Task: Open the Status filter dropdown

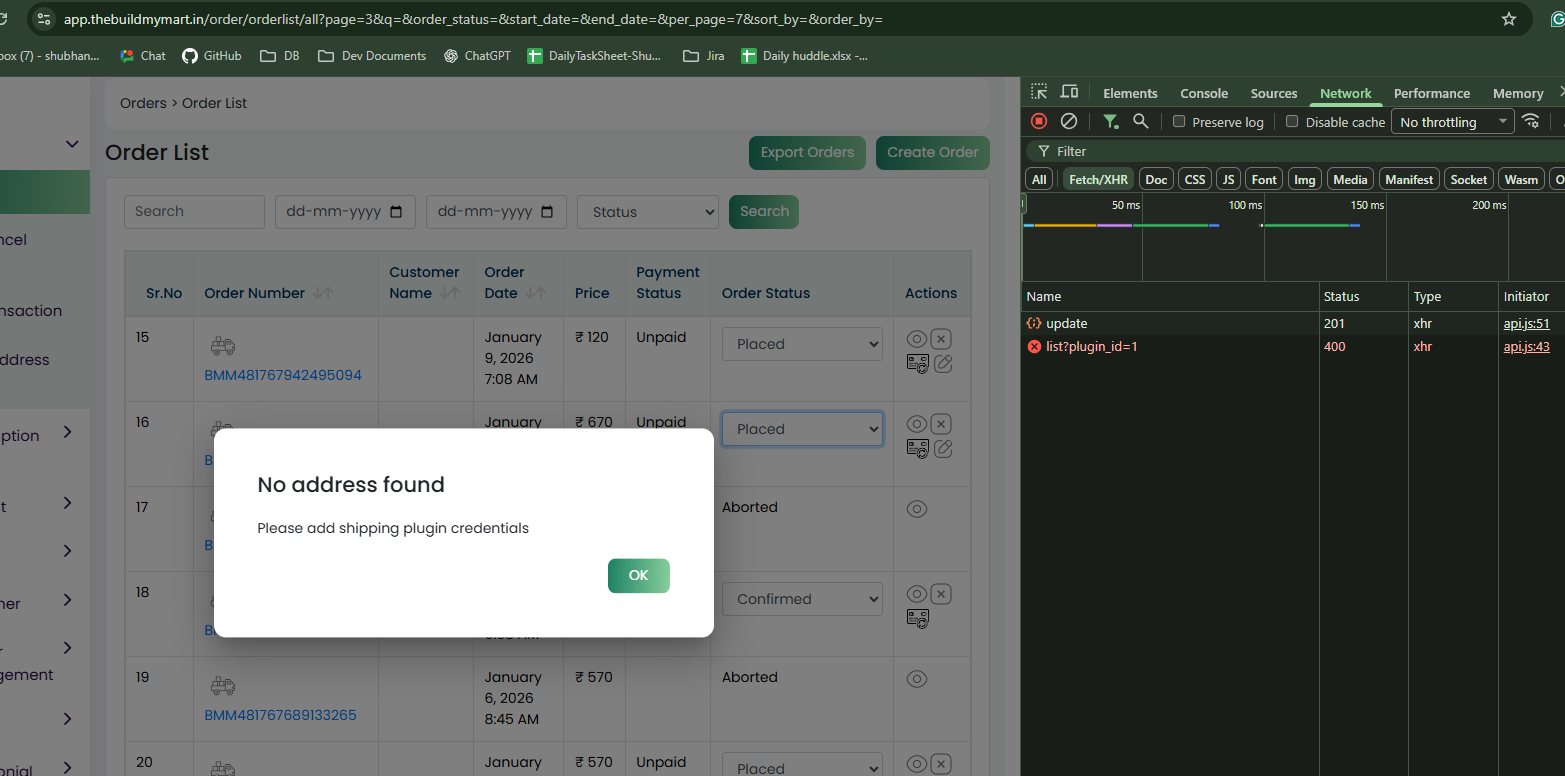Action: pos(648,212)
